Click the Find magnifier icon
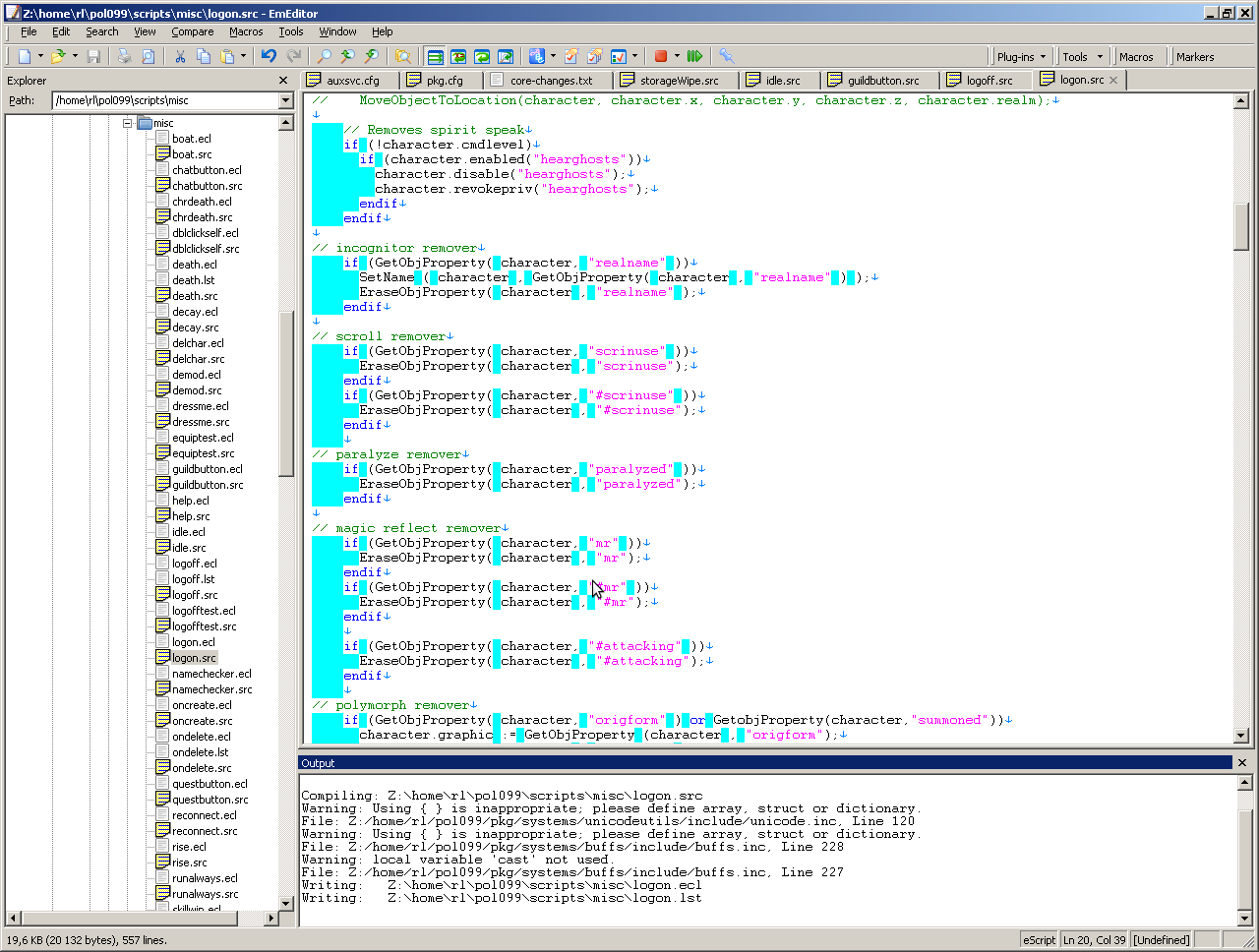Image resolution: width=1259 pixels, height=952 pixels. tap(325, 56)
